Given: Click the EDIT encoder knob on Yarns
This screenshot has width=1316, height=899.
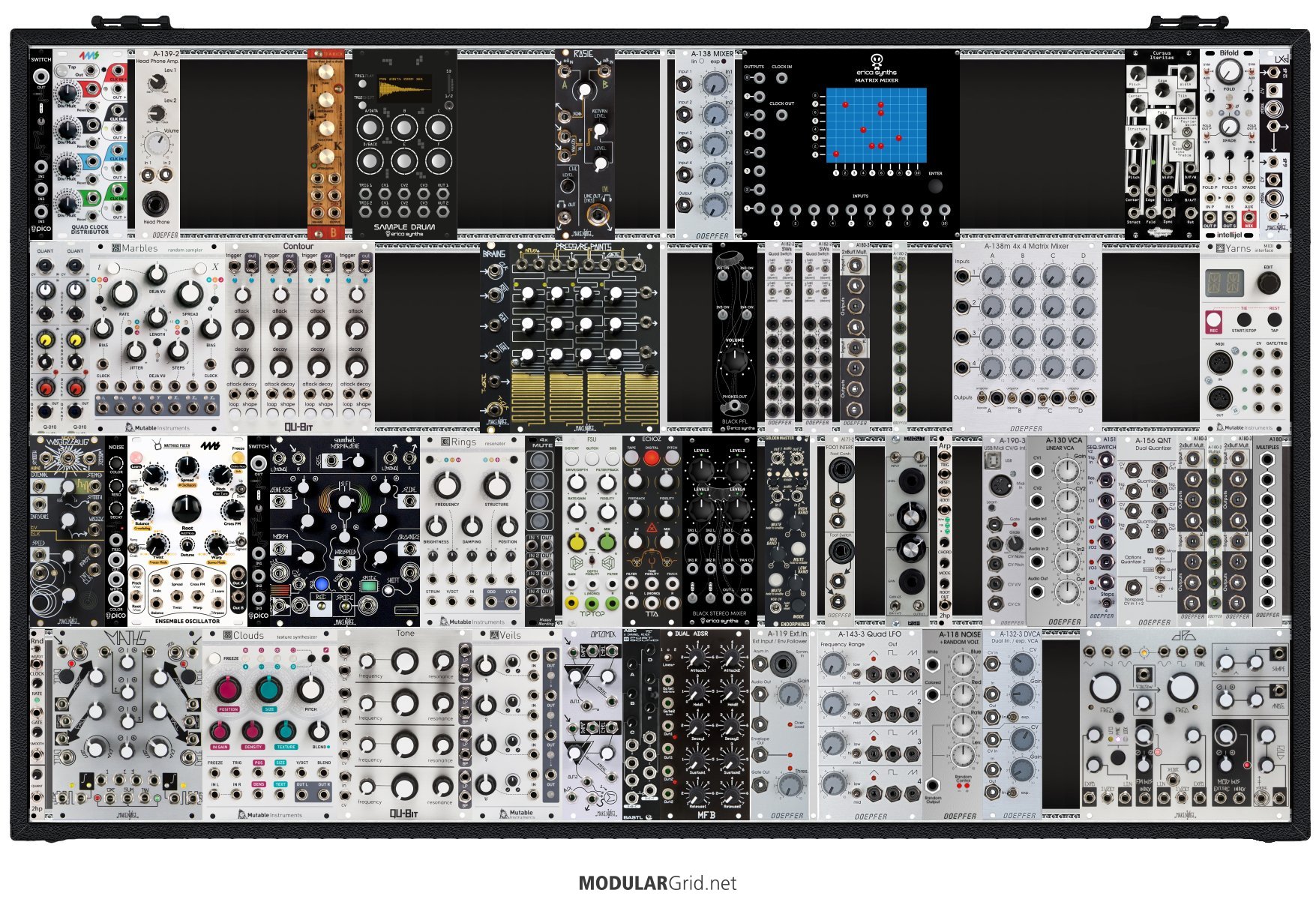Looking at the screenshot, I should (x=1268, y=283).
